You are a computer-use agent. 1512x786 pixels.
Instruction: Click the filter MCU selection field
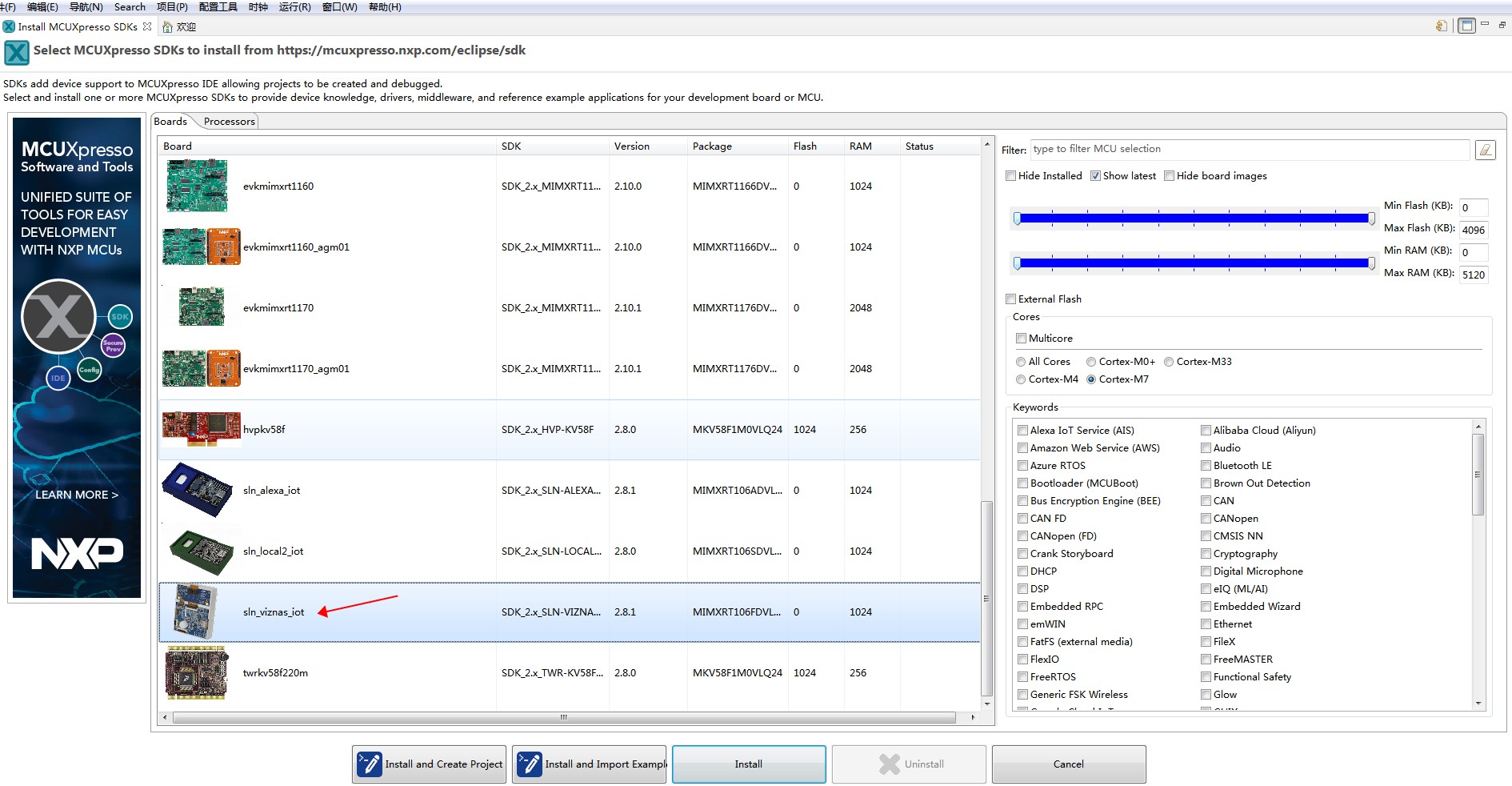[x=1250, y=150]
